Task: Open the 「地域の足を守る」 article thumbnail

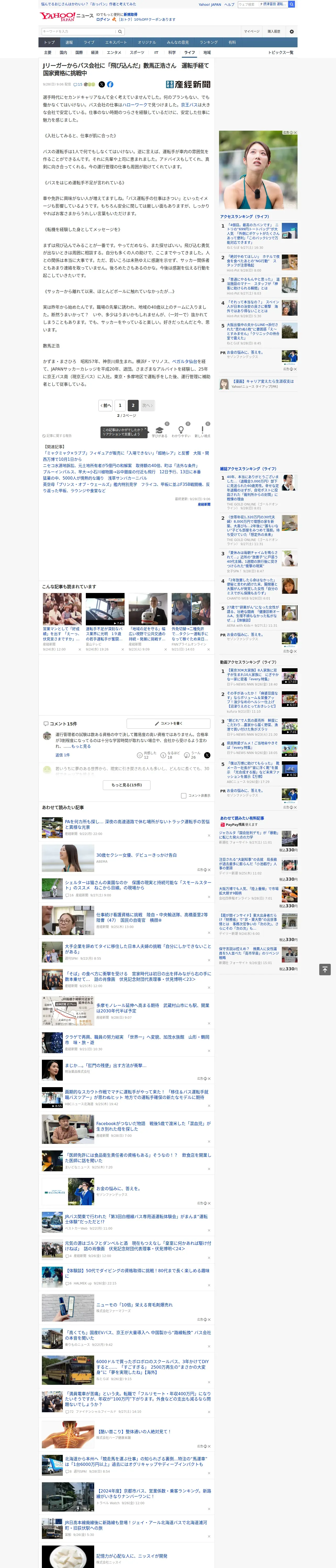Action: [x=148, y=609]
